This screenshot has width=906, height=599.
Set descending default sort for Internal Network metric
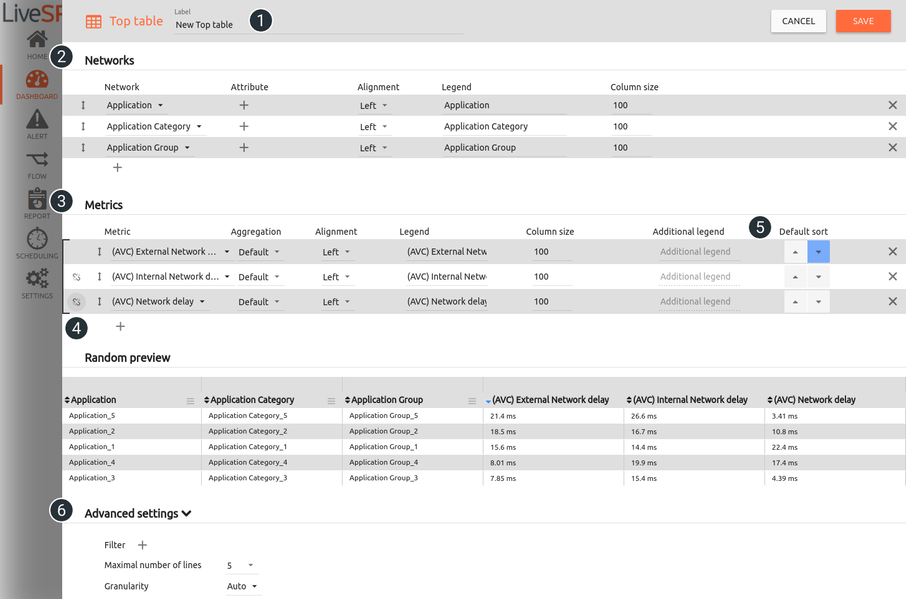pyautogui.click(x=818, y=277)
